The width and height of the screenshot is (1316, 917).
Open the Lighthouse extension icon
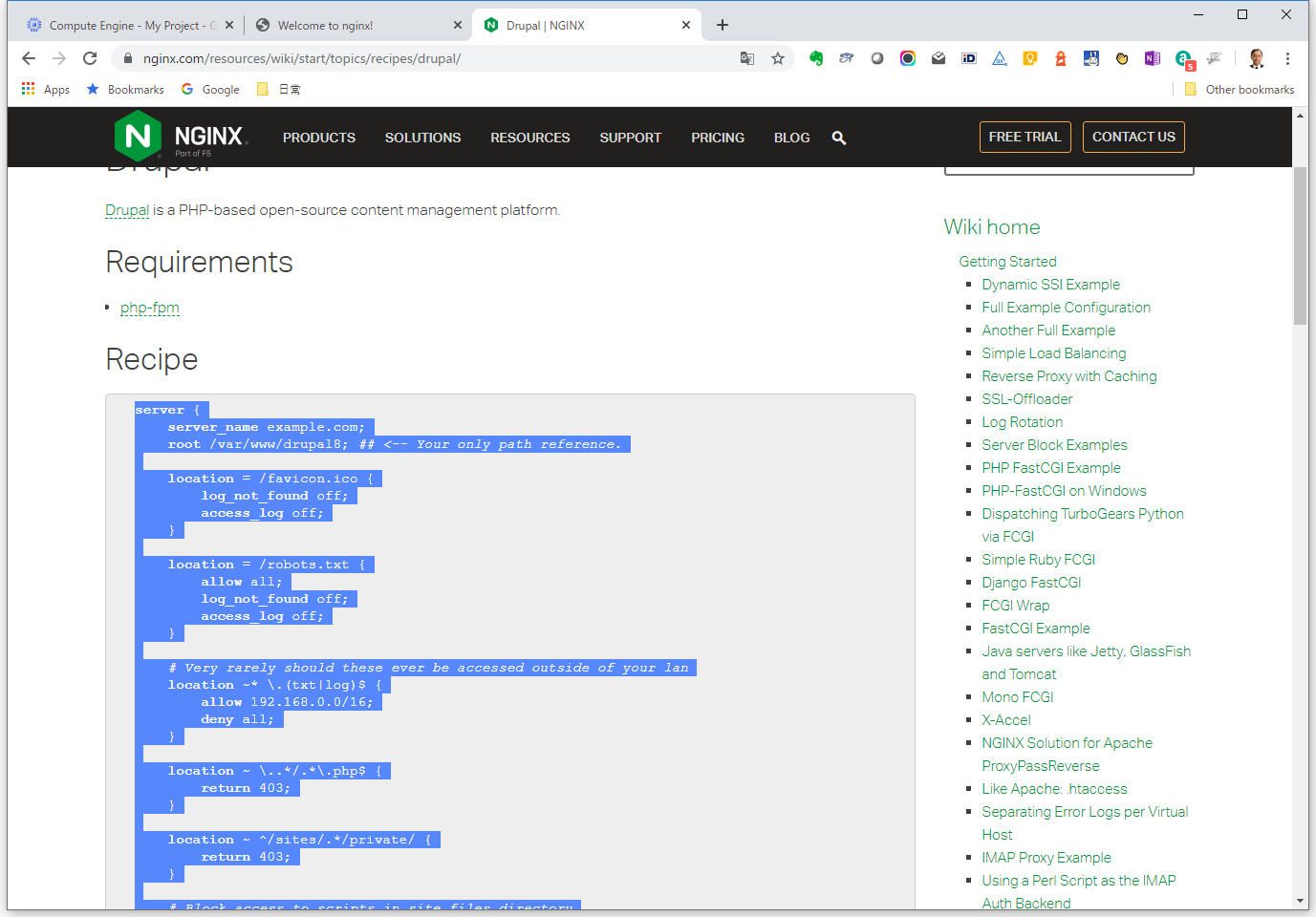pos(1061,58)
